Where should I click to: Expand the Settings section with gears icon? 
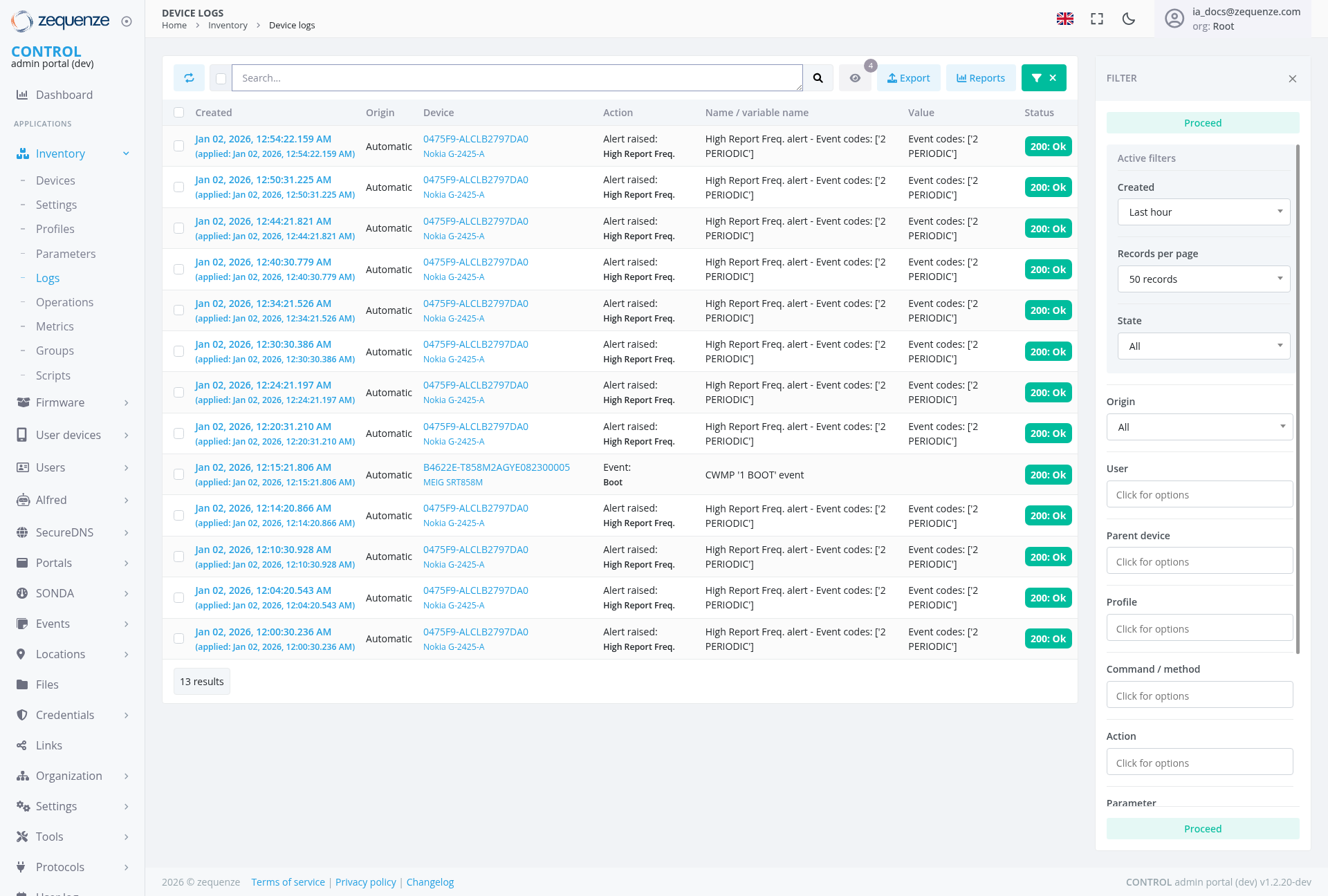pyautogui.click(x=73, y=806)
